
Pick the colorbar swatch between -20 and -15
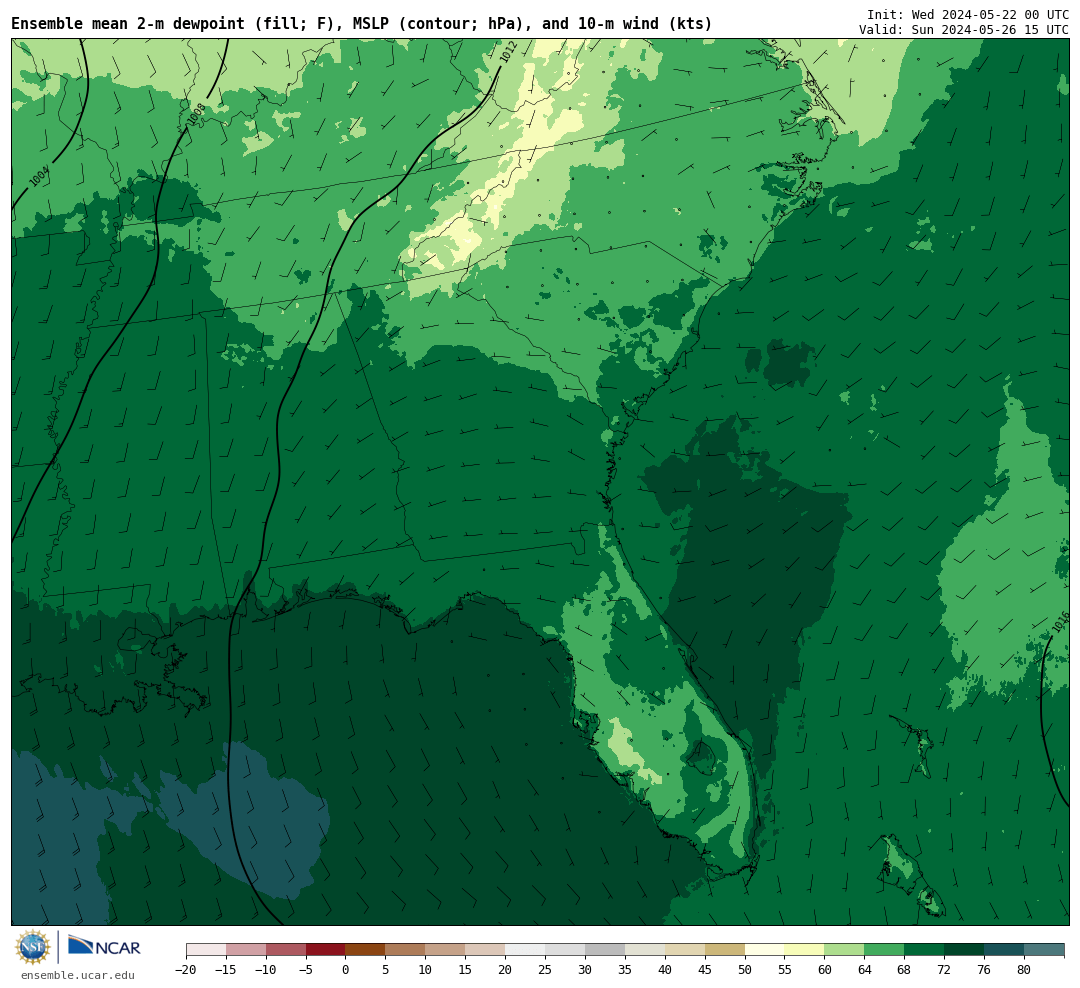coord(206,950)
